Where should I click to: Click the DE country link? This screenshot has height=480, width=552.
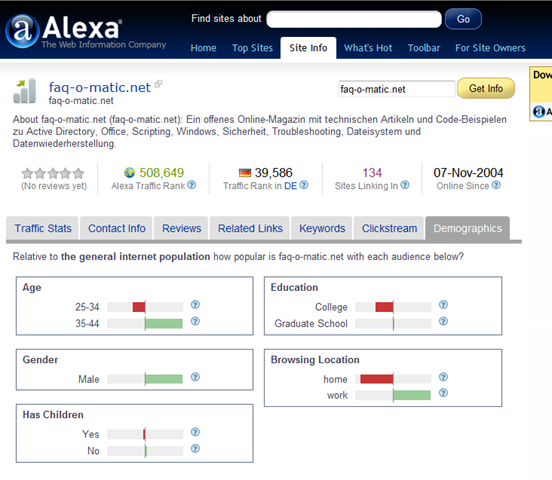pyautogui.click(x=290, y=186)
